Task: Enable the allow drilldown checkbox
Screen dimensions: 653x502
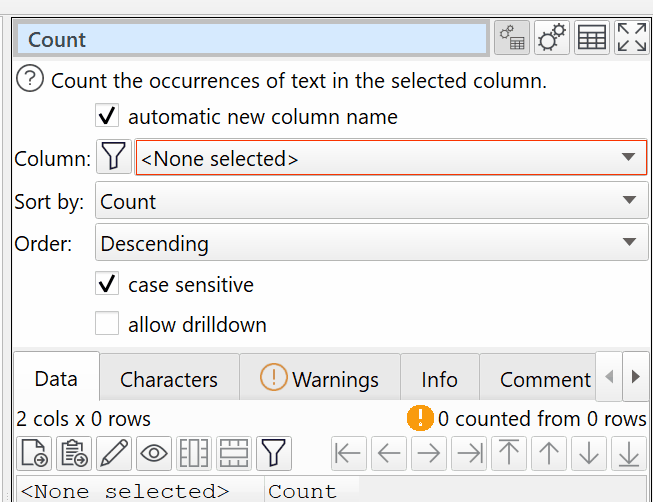Action: pyautogui.click(x=107, y=324)
